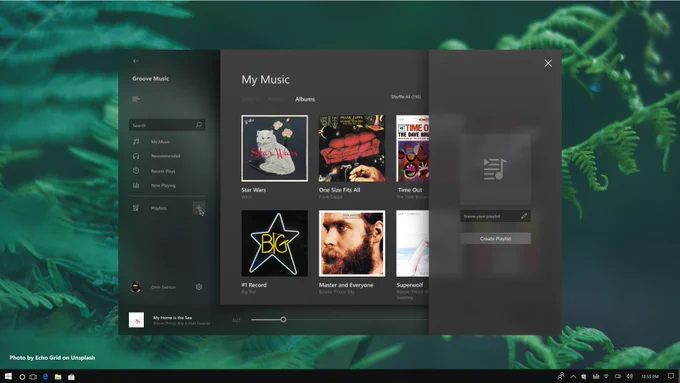
Task: Click the 'Star Wars' album title text
Action: pyautogui.click(x=254, y=190)
